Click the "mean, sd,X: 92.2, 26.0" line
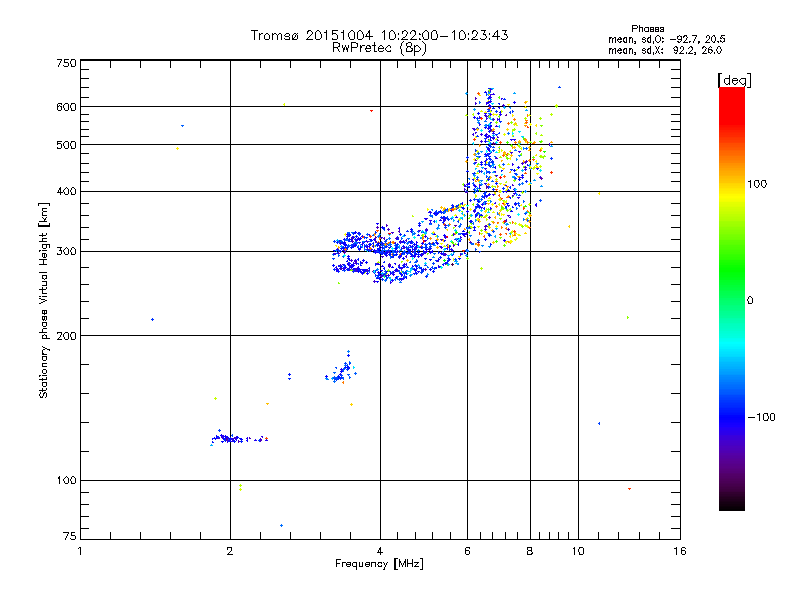800x600 pixels. pyautogui.click(x=665, y=51)
